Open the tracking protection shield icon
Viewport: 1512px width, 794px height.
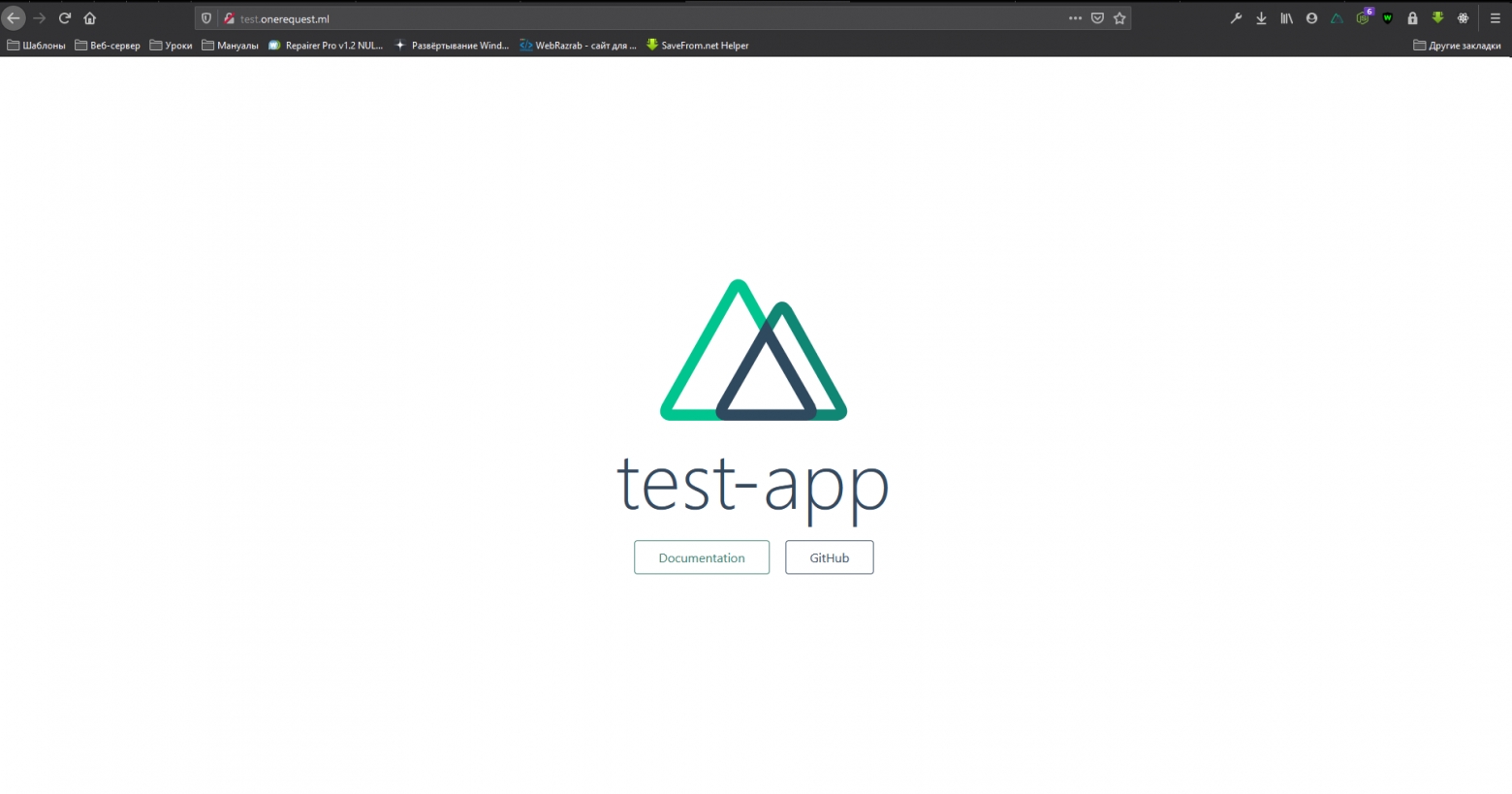206,18
